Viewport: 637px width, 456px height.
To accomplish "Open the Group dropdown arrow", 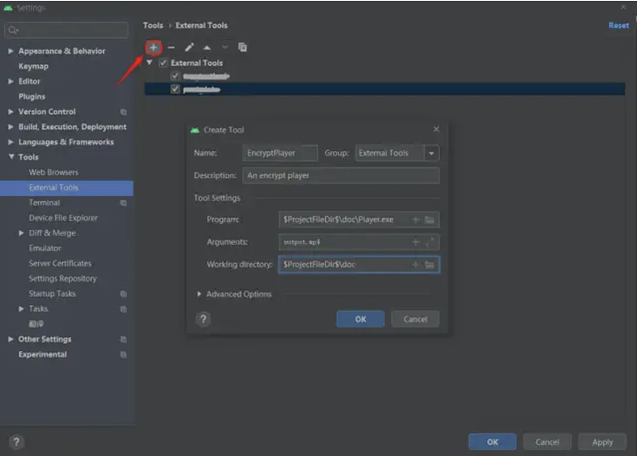I will pyautogui.click(x=431, y=153).
